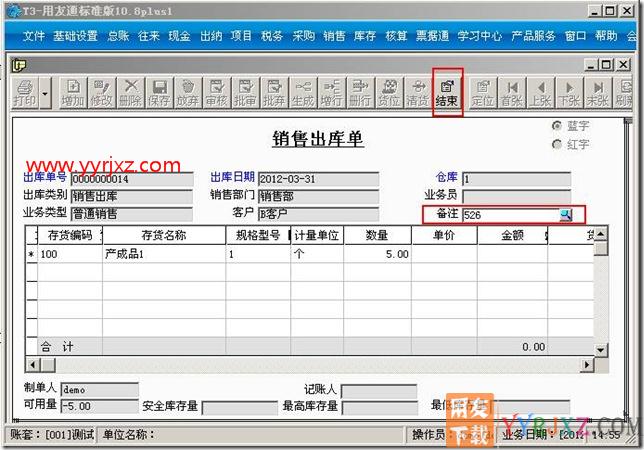This screenshot has width=644, height=450.
Task: Click table horizontal scrollbar right arrow
Action: pyautogui.click(x=587, y=364)
